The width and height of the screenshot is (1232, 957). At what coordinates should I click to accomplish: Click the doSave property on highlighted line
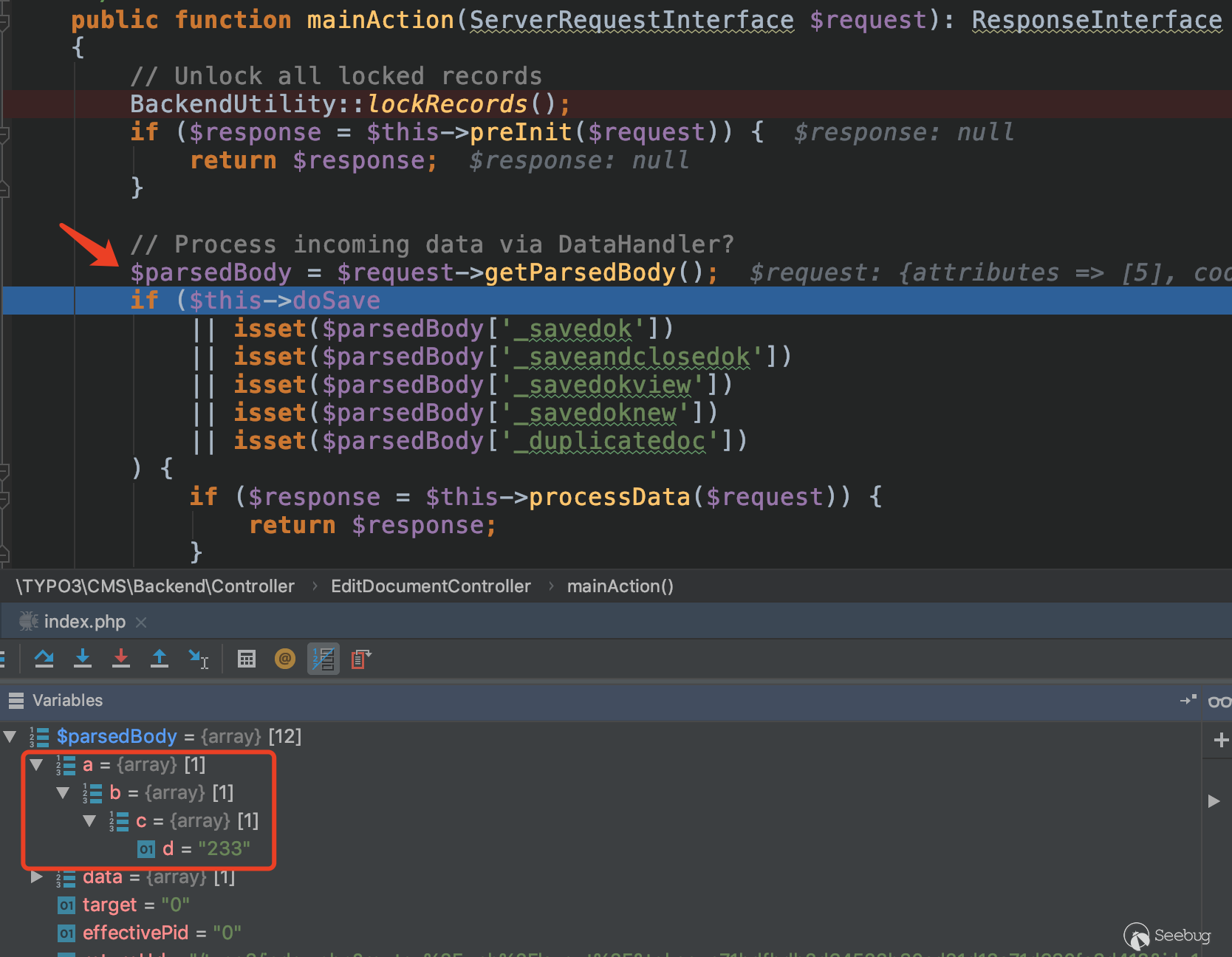(x=336, y=301)
